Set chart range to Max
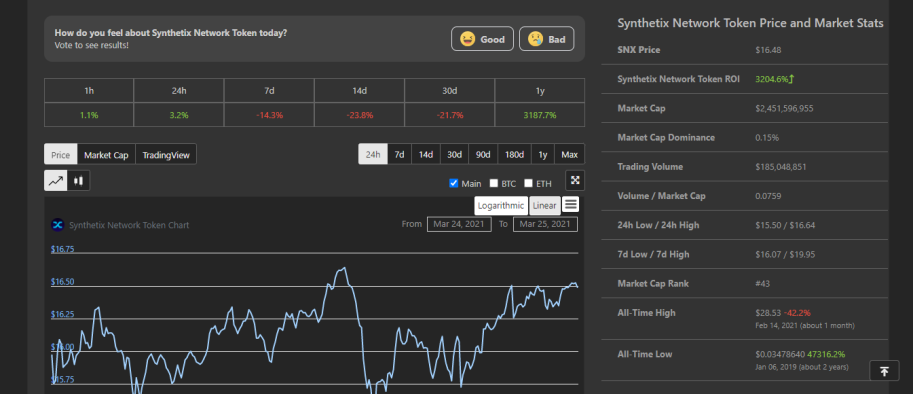Image resolution: width=913 pixels, height=394 pixels. 569,155
